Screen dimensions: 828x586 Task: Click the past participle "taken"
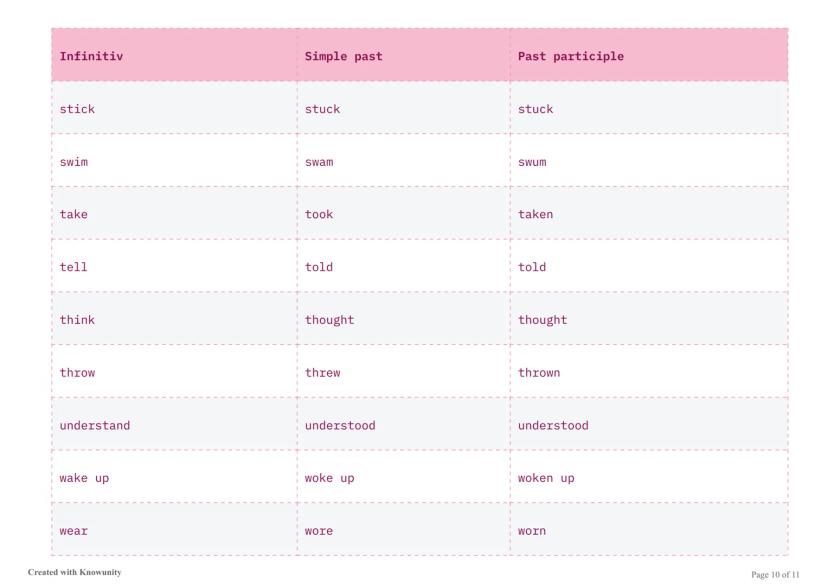pyautogui.click(x=535, y=214)
